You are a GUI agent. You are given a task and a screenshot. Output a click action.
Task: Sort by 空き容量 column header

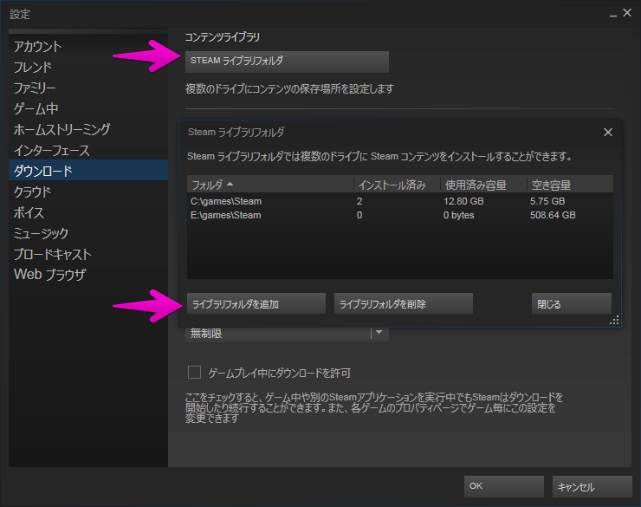tap(572, 184)
